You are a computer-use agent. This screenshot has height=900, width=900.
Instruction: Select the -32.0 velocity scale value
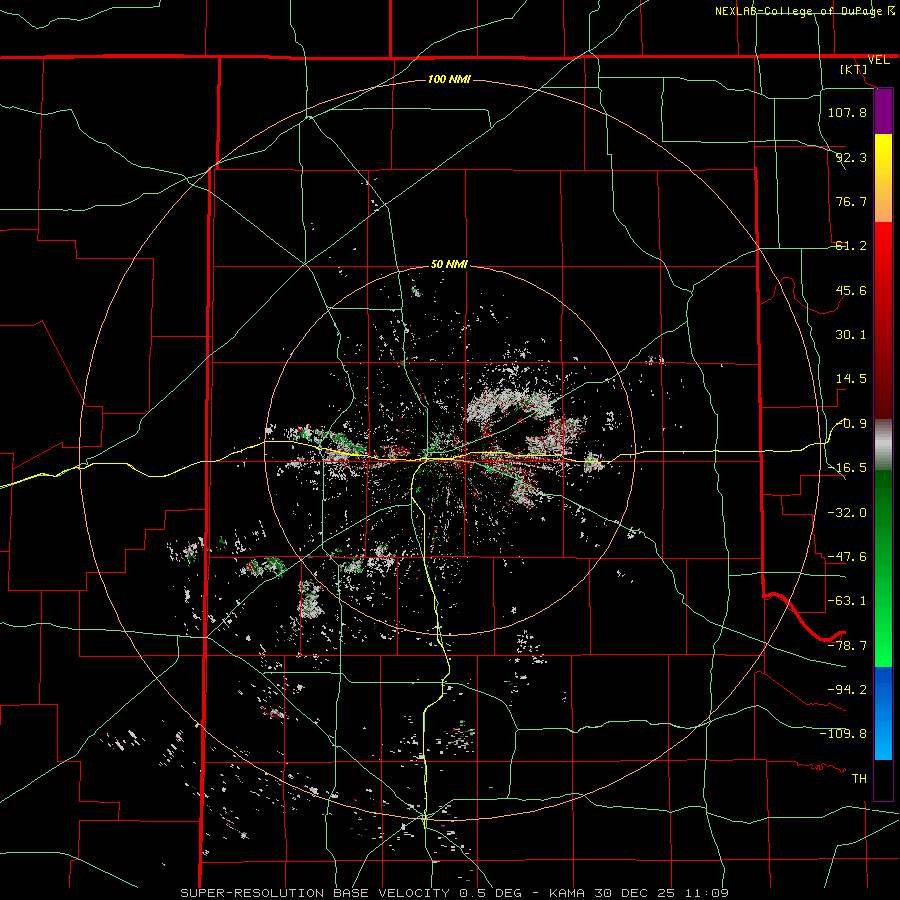pos(847,513)
